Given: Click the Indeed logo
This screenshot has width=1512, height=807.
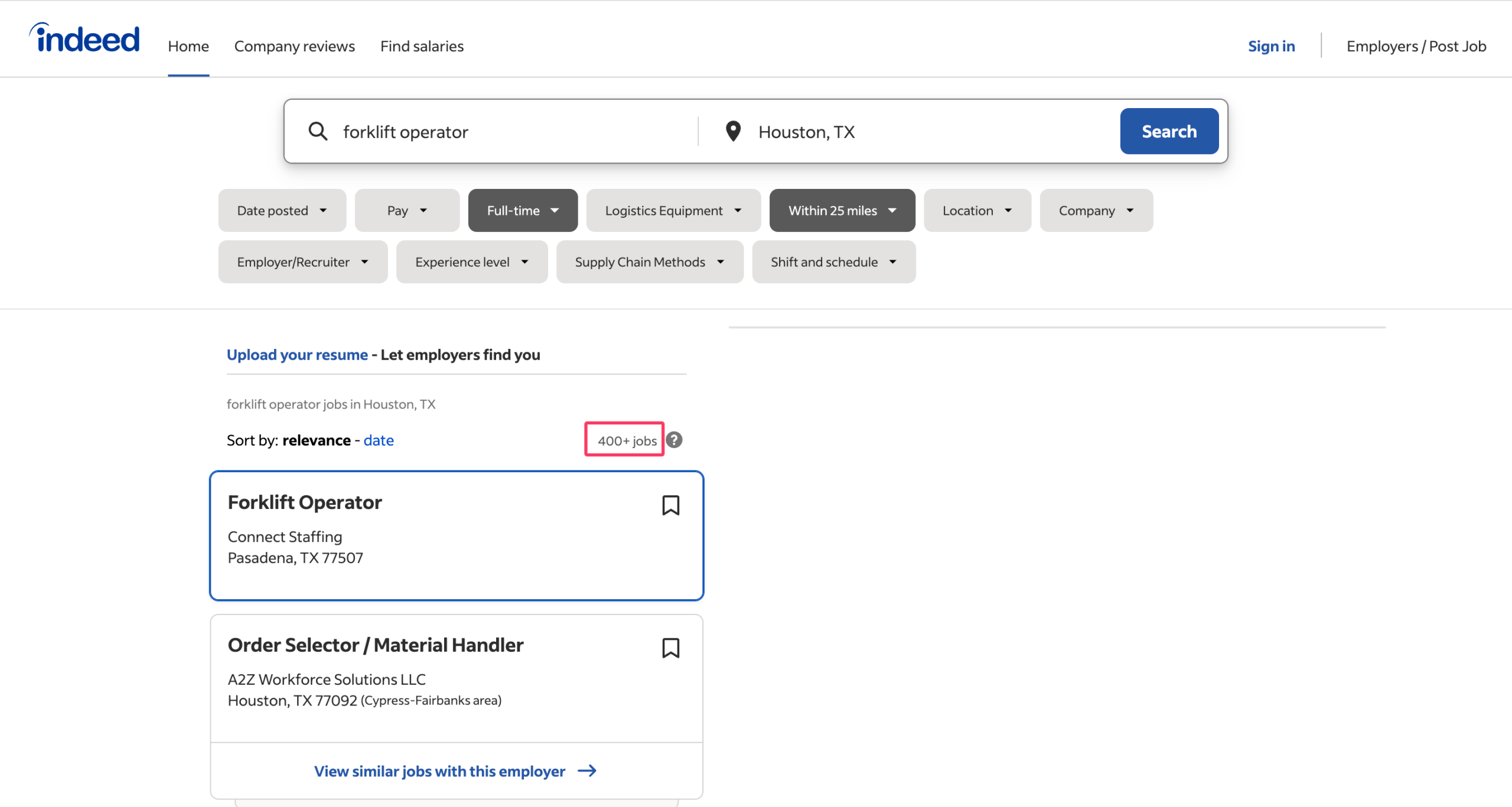Looking at the screenshot, I should (x=85, y=39).
